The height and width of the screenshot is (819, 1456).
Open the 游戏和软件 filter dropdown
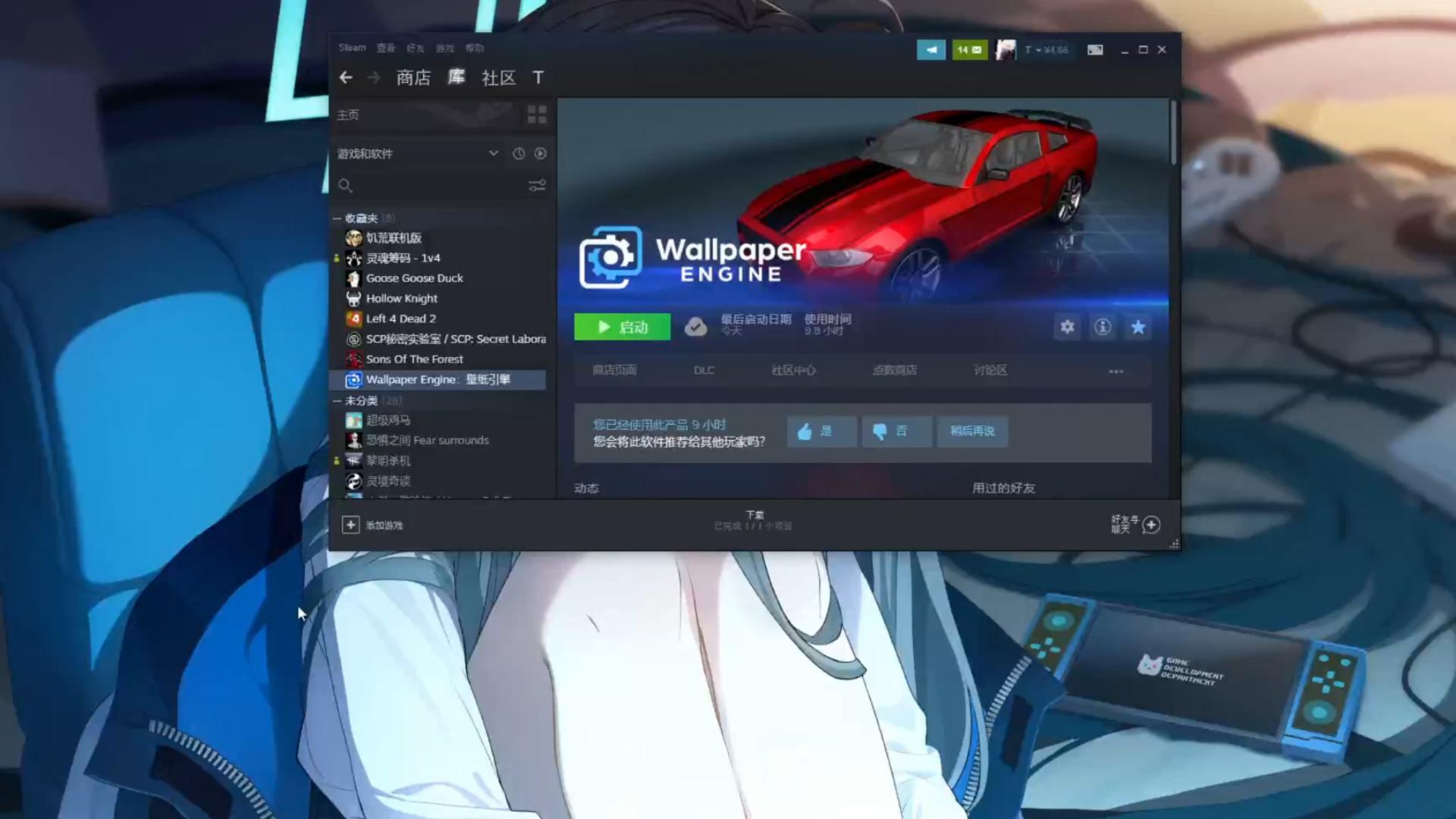pyautogui.click(x=418, y=154)
